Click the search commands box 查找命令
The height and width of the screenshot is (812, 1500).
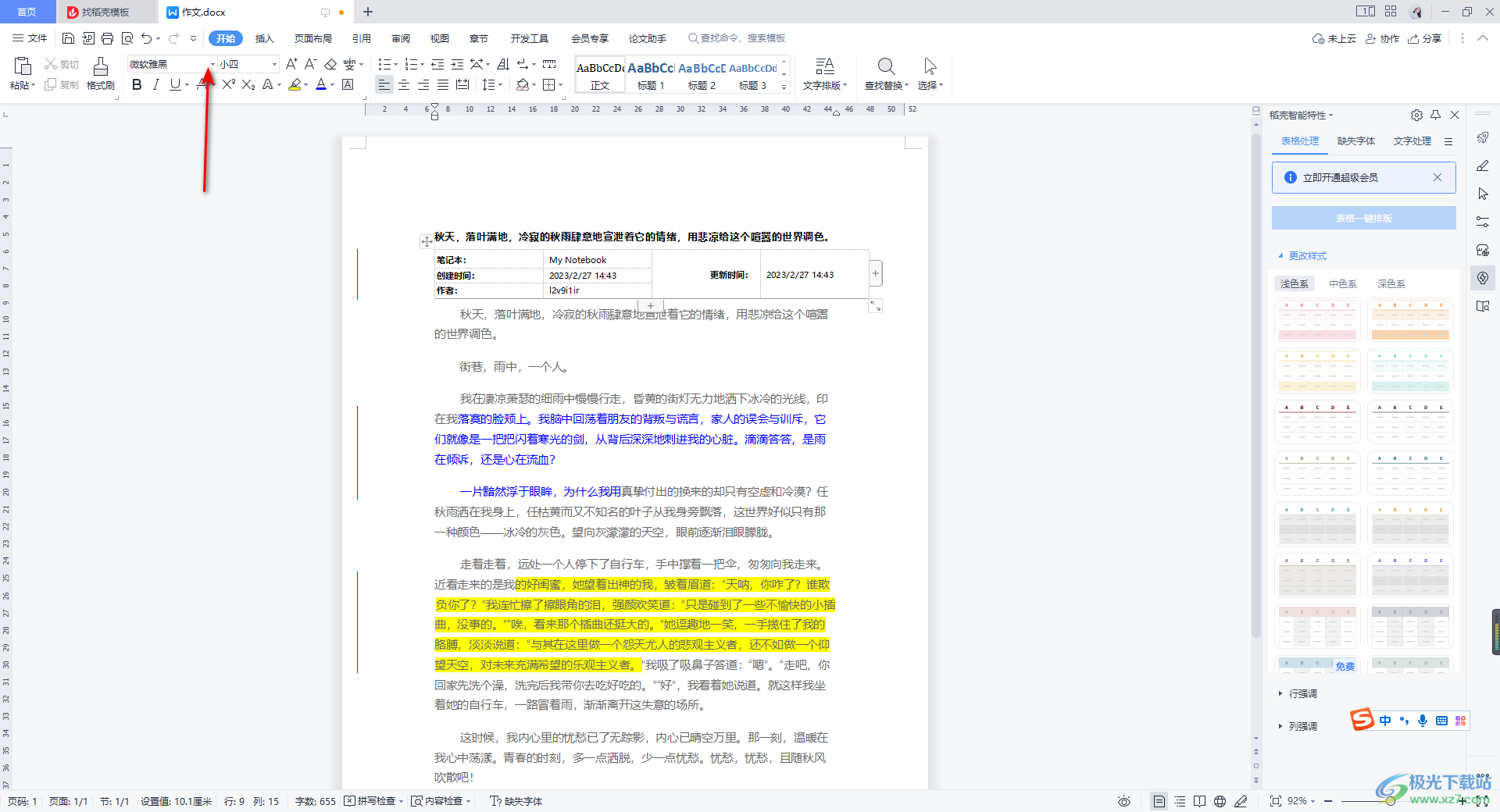point(737,38)
